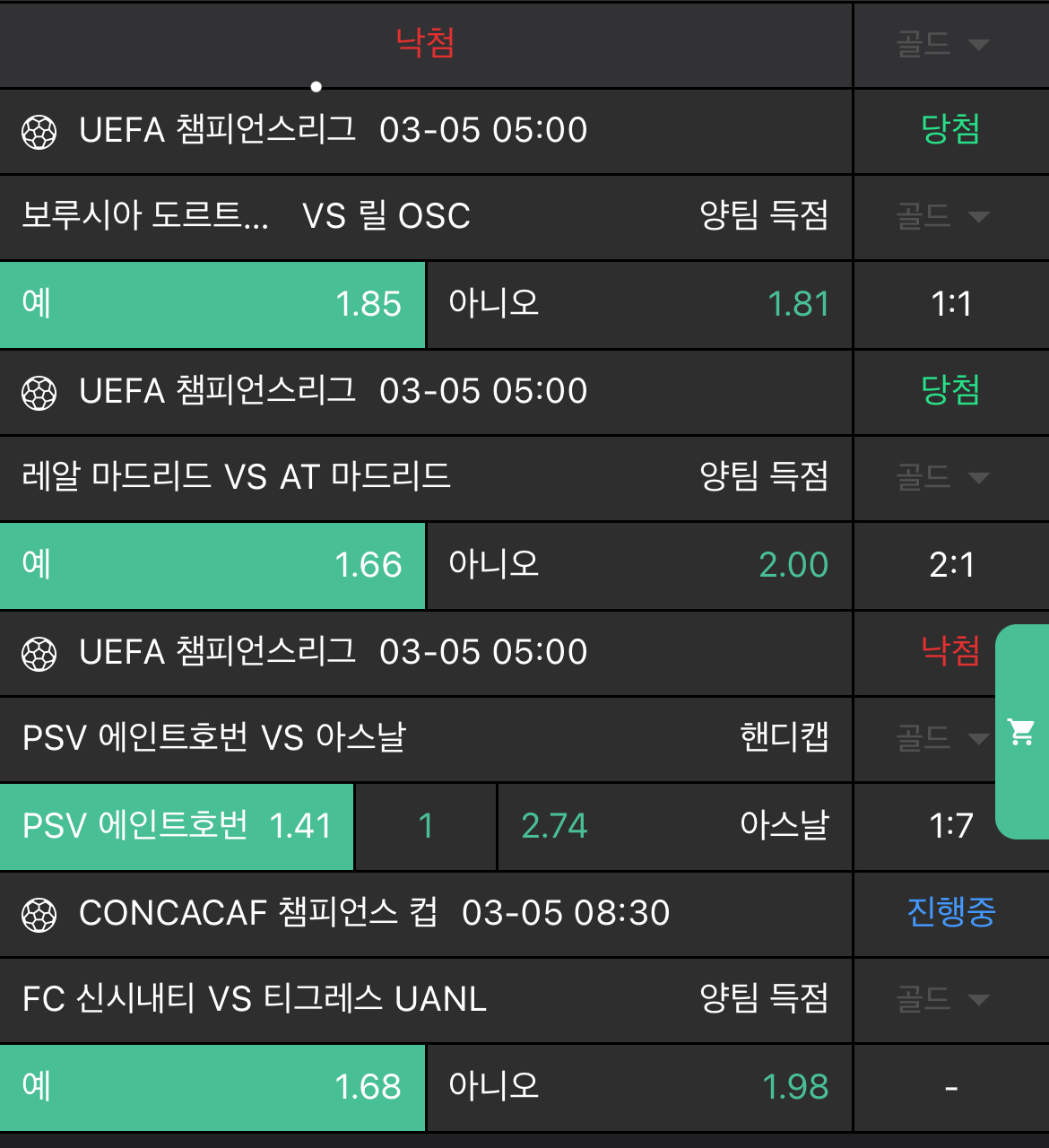
Task: Click soccer ball icon for PSV match
Action: click(x=39, y=654)
